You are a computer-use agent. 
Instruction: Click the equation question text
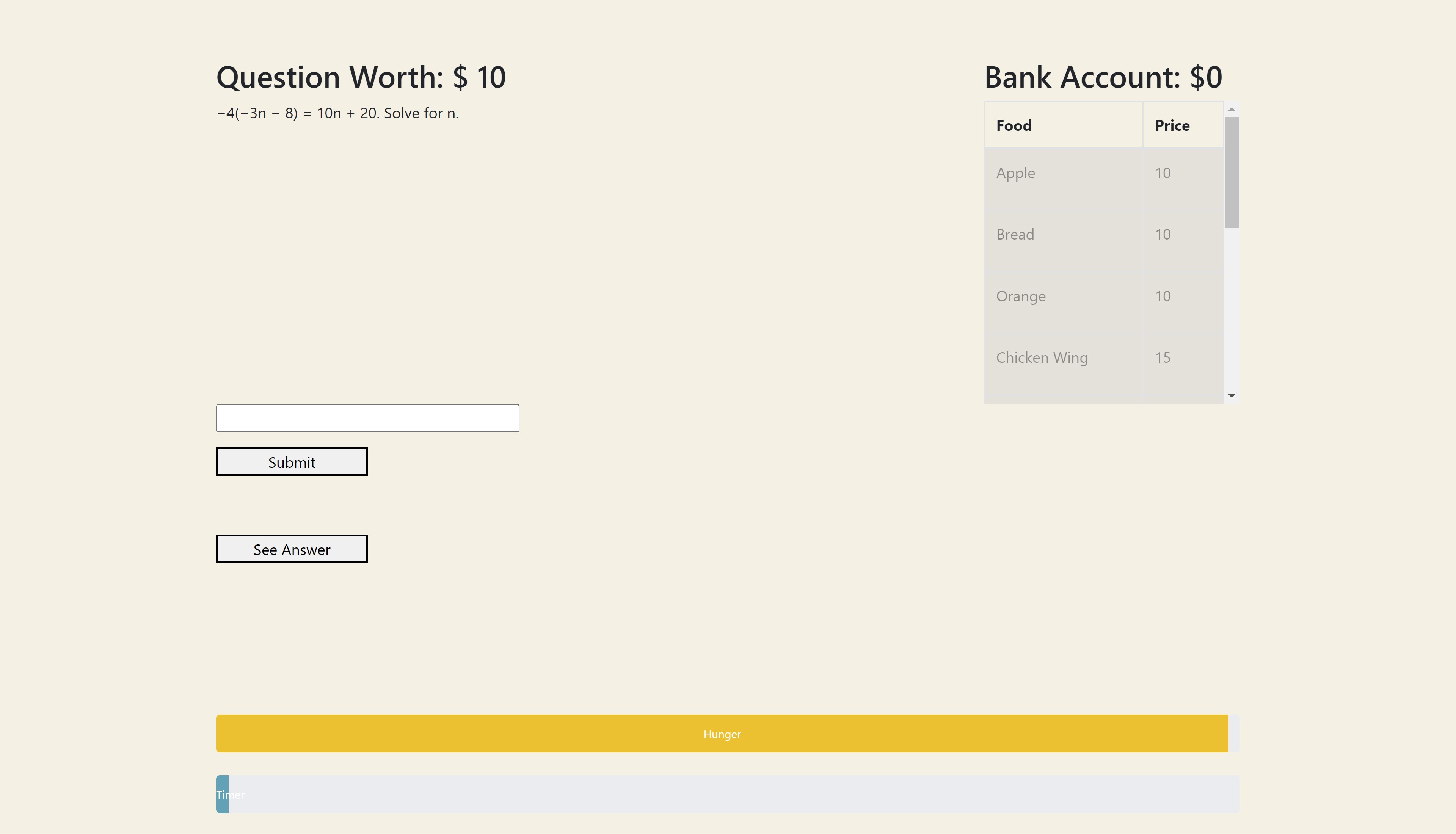point(337,113)
